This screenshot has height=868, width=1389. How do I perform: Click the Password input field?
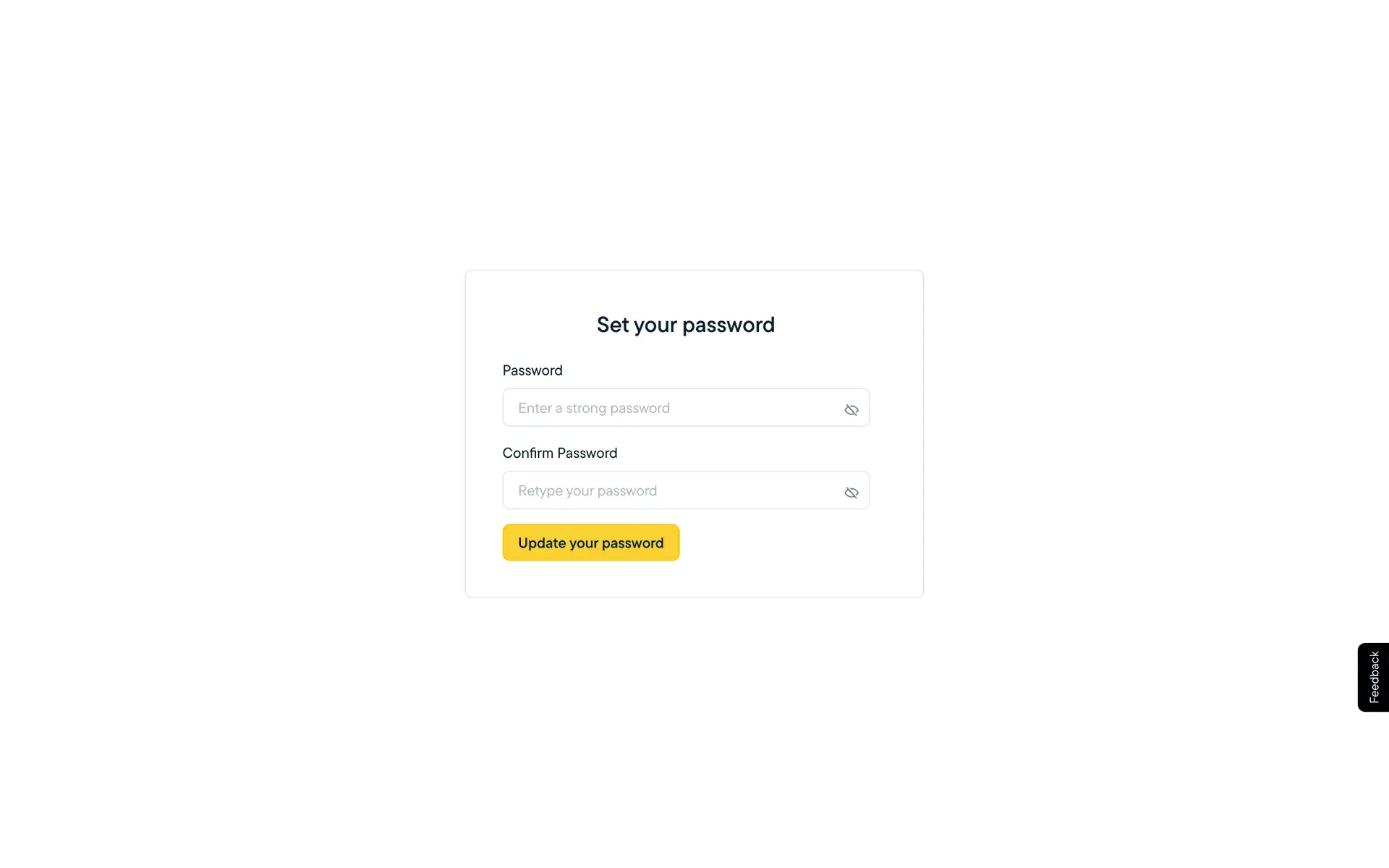point(673,408)
